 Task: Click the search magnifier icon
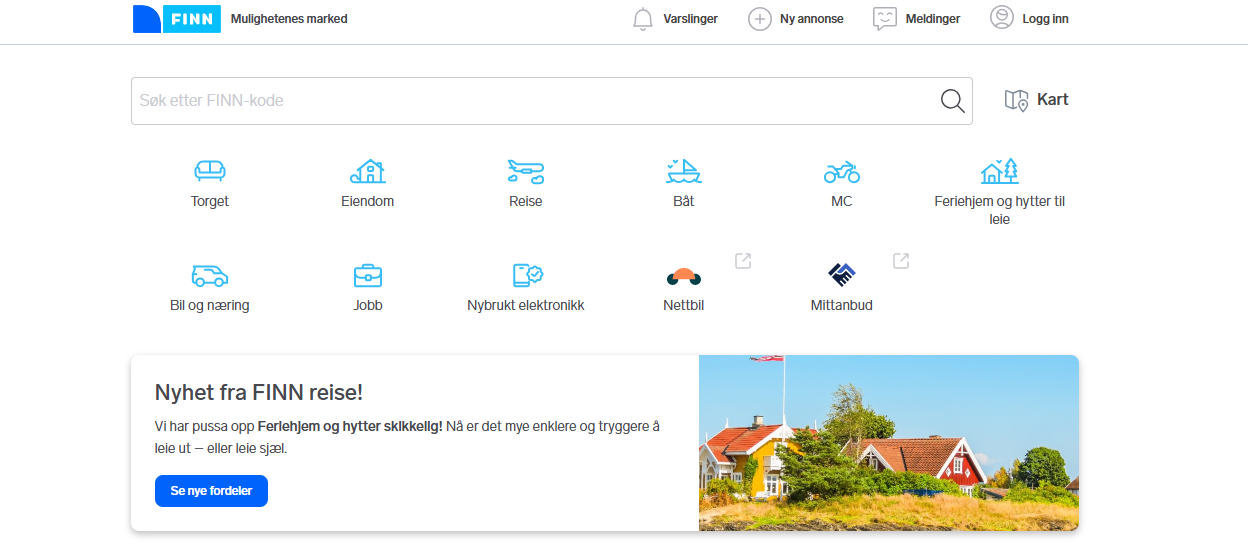(953, 101)
